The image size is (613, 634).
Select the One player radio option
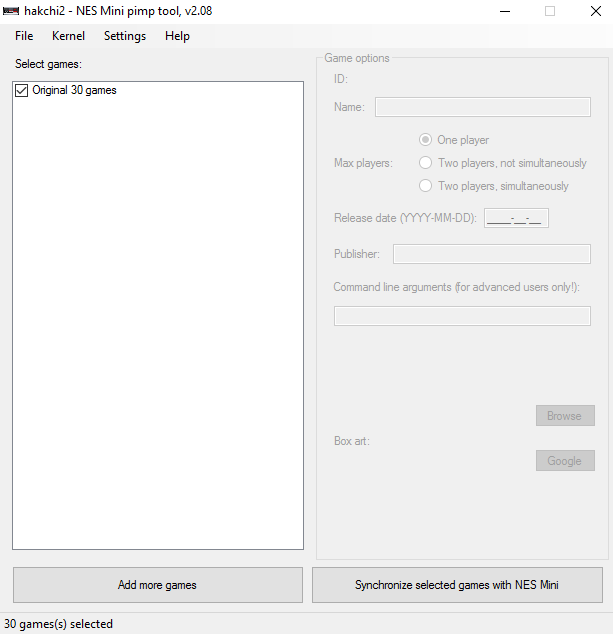[x=426, y=140]
